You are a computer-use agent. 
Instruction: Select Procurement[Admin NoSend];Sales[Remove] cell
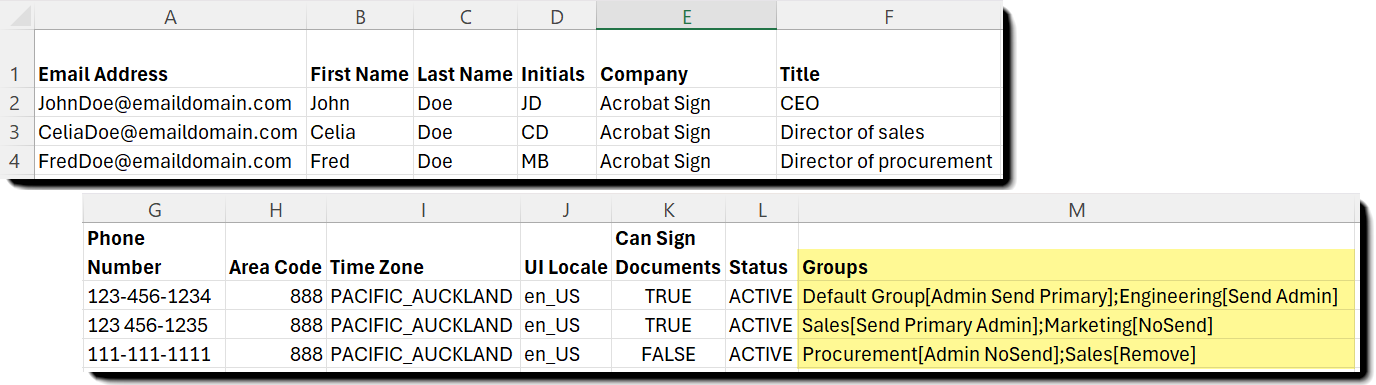click(1076, 354)
